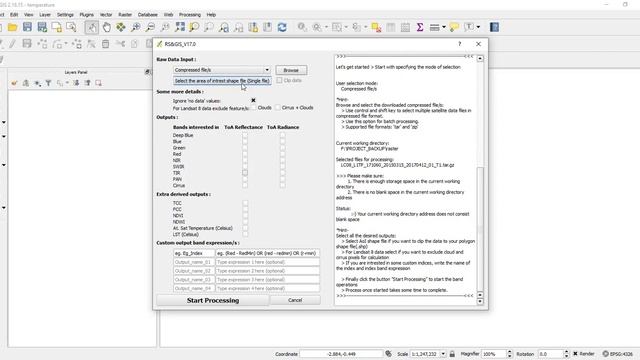Click the Zoom Full extent icon
The height and width of the screenshot is (360, 640).
click(180, 27)
